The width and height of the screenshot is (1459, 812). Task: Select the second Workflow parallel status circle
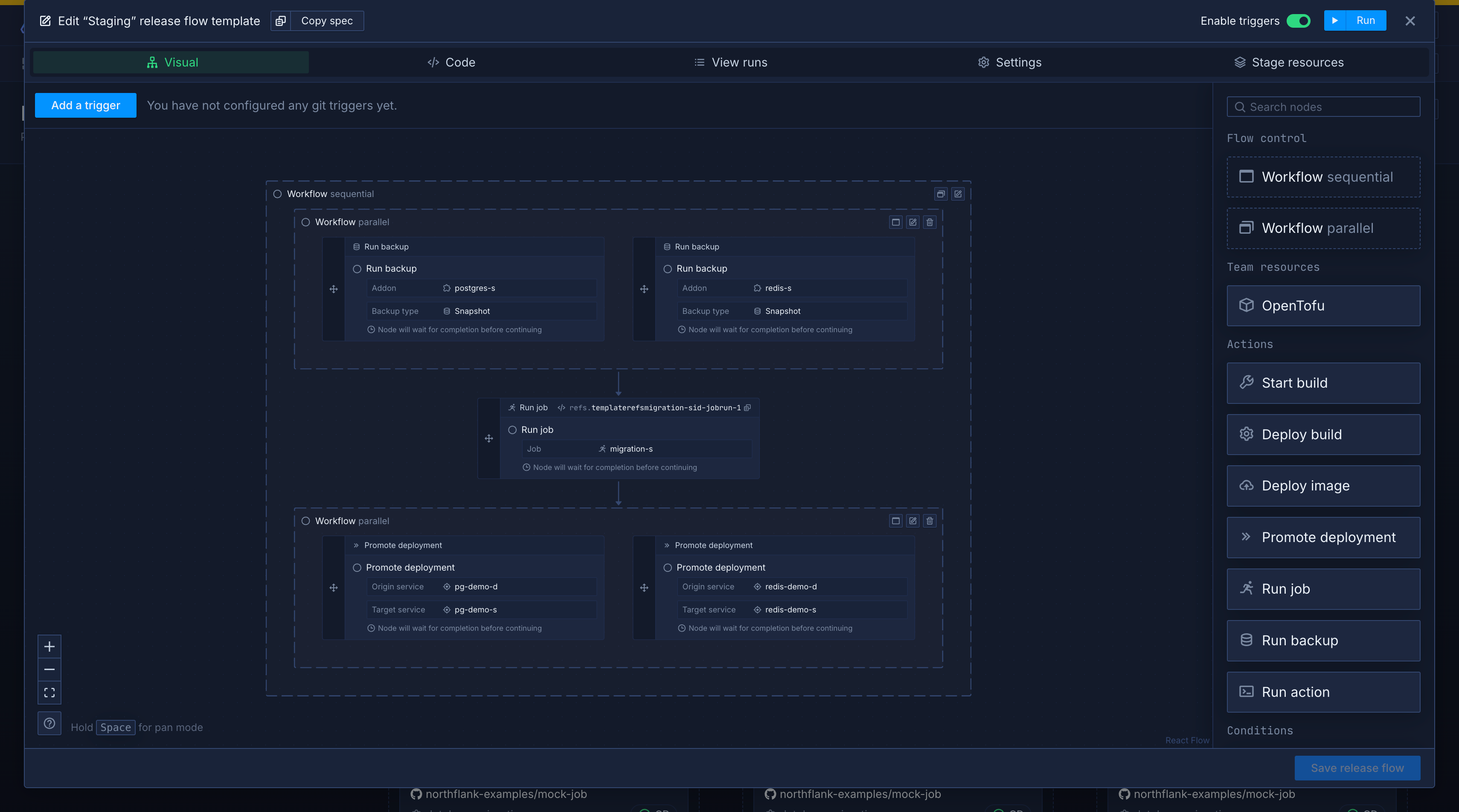coord(306,521)
